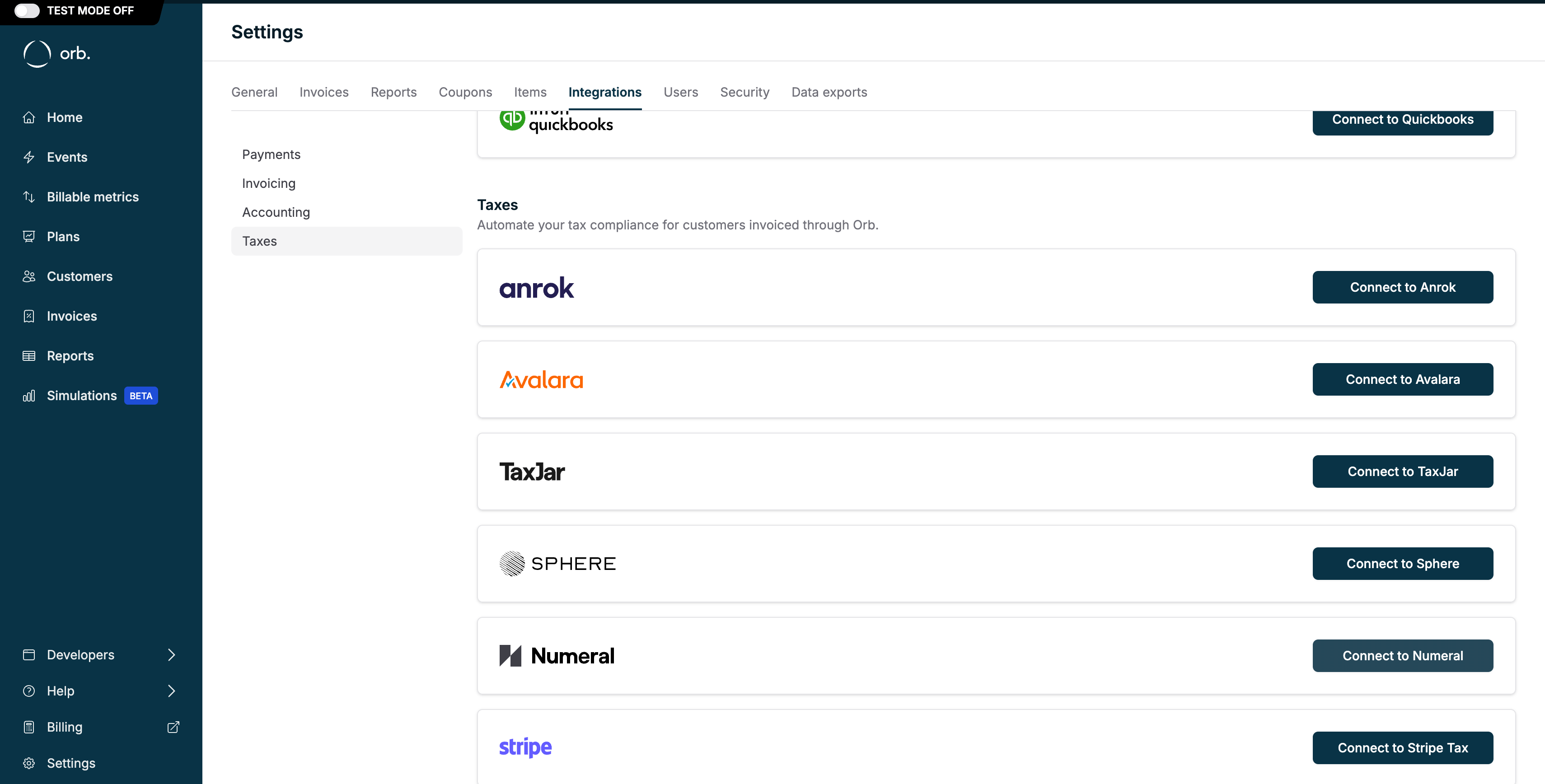This screenshot has width=1545, height=784.
Task: Open the Security tab
Action: pyautogui.click(x=744, y=92)
